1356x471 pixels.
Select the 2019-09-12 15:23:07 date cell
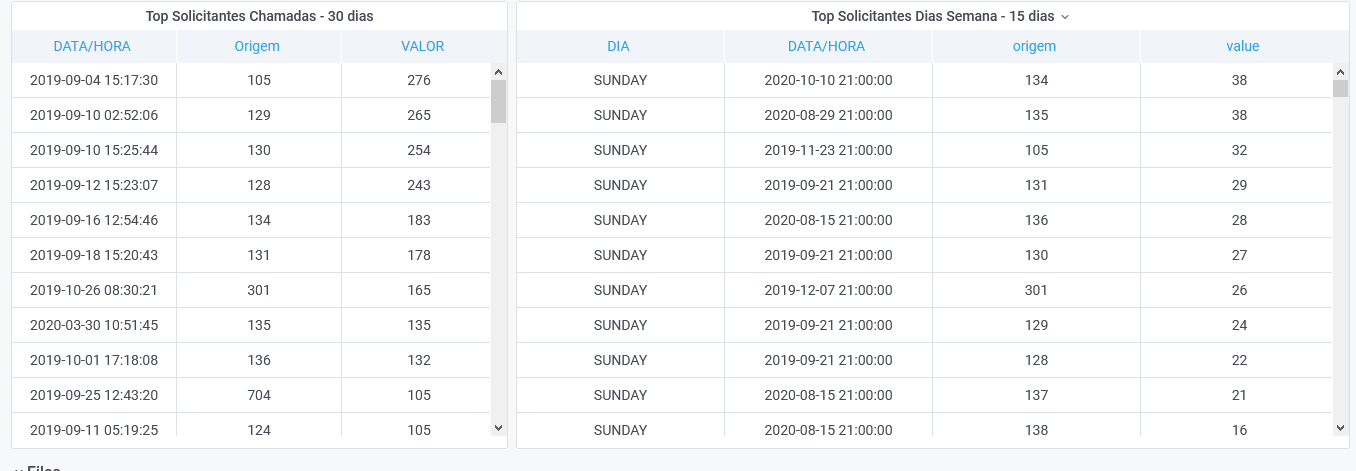(x=94, y=185)
